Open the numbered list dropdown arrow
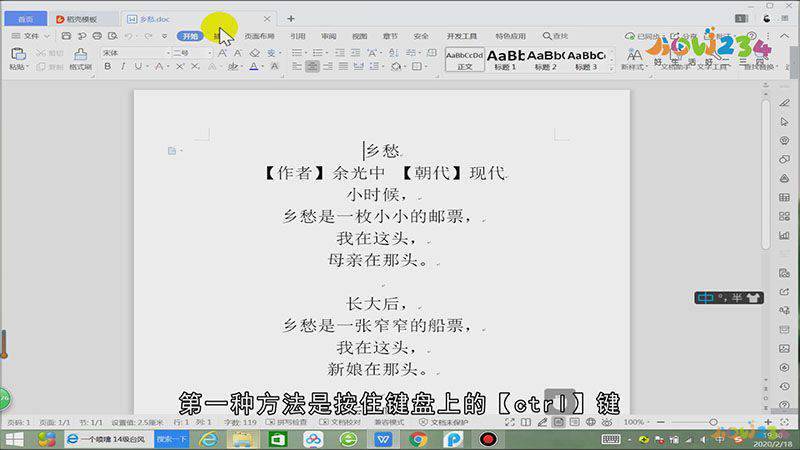 pos(327,53)
